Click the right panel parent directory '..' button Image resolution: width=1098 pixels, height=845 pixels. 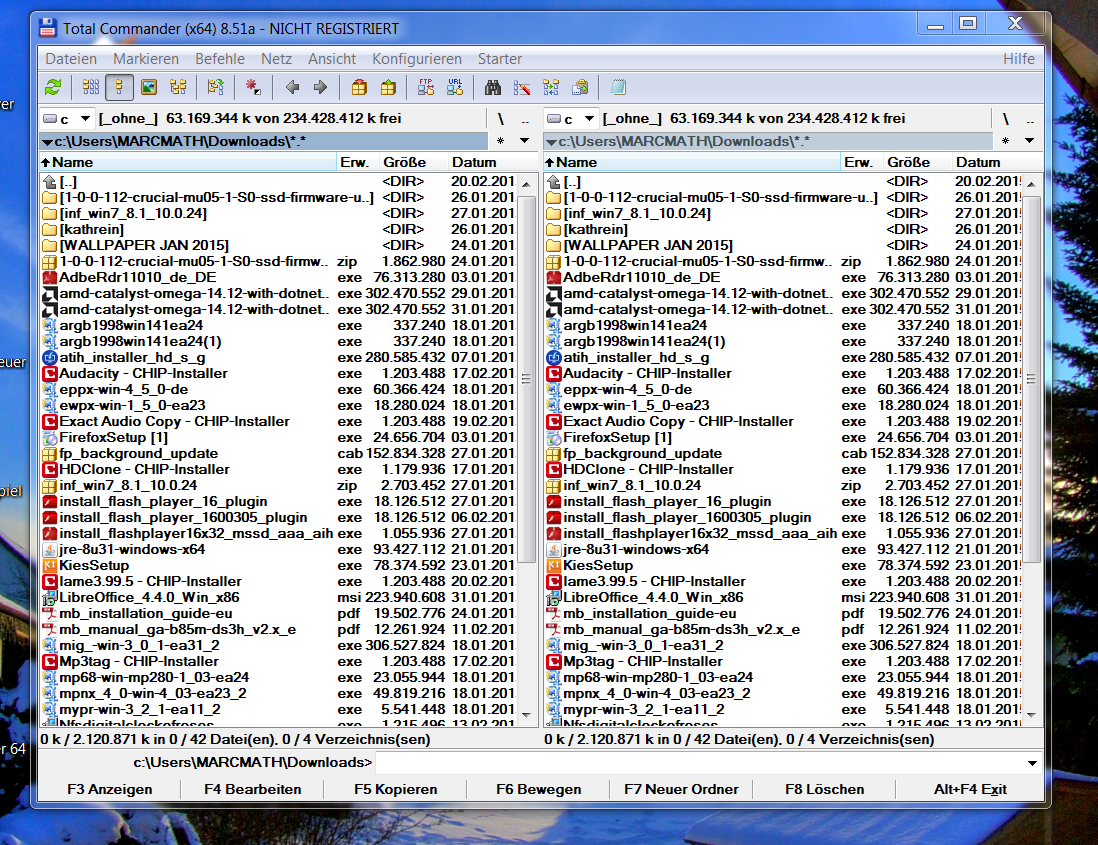[1030, 118]
